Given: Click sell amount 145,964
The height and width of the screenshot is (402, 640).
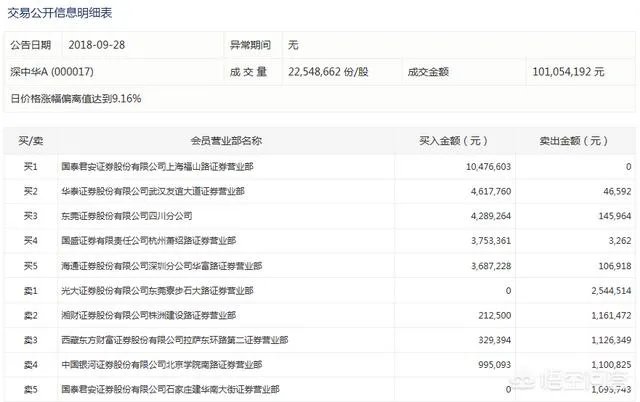Looking at the screenshot, I should click(x=615, y=216).
